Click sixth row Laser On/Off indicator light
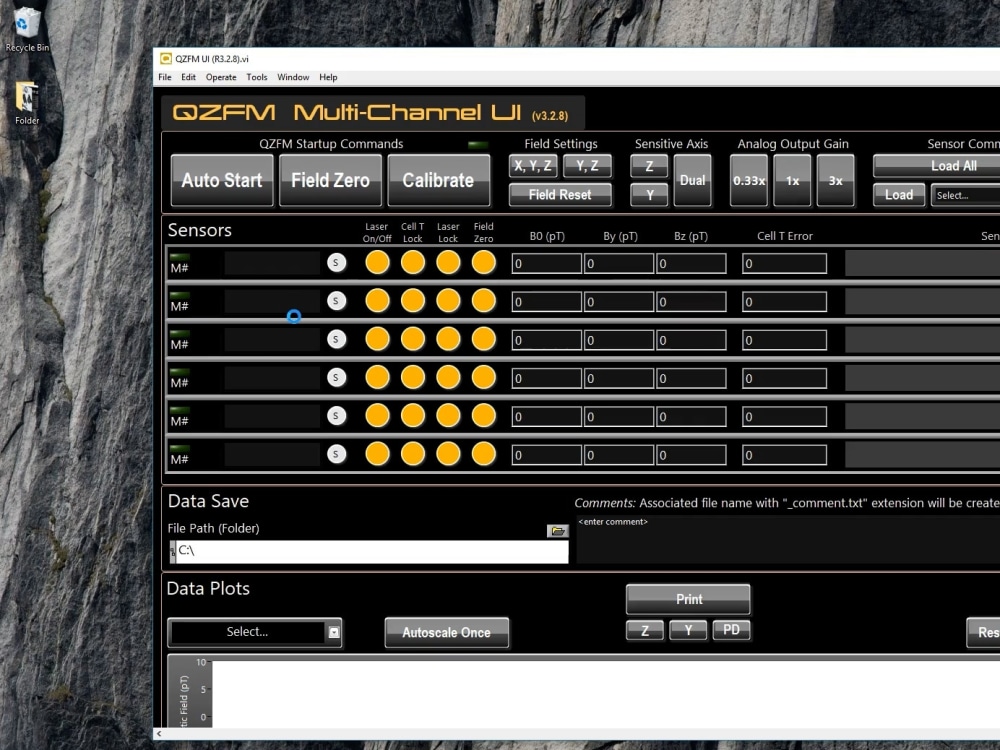The width and height of the screenshot is (1000, 750). 377,453
